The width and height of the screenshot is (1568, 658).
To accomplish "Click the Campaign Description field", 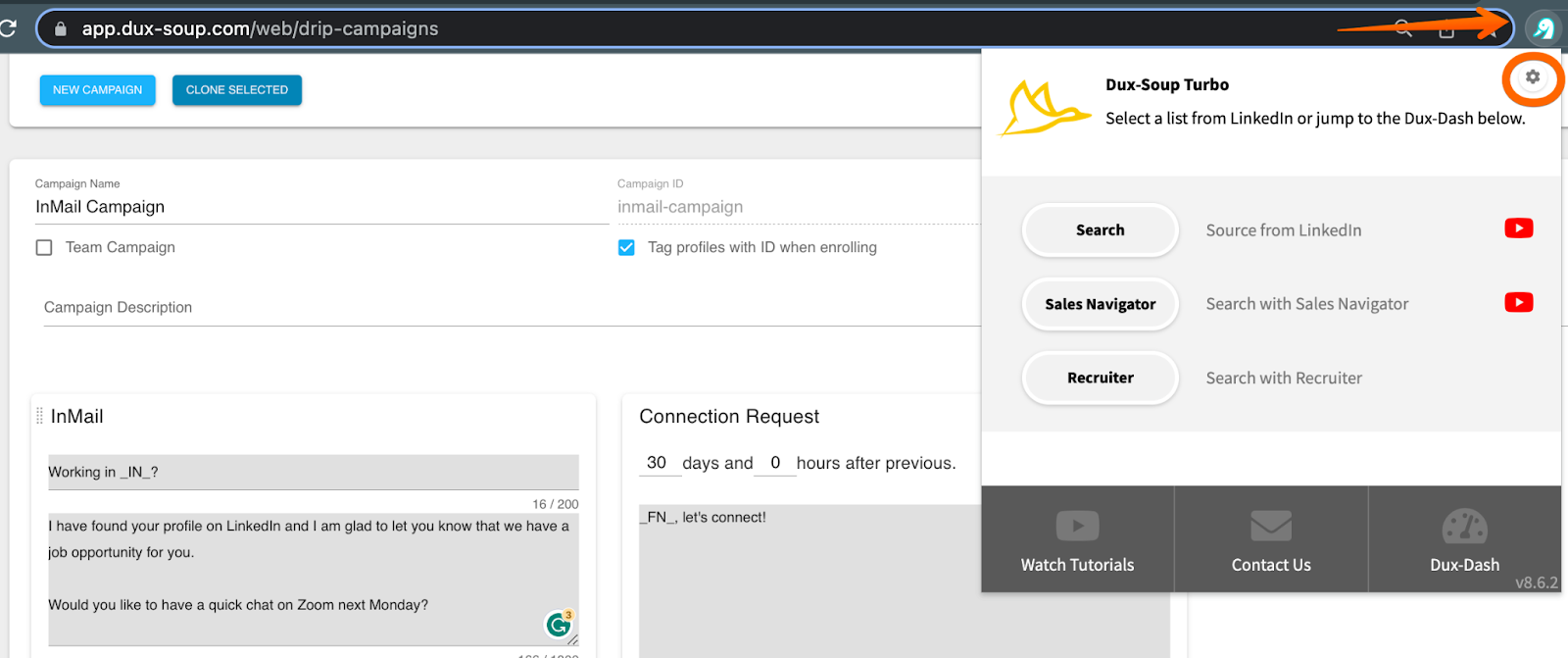I will [512, 307].
